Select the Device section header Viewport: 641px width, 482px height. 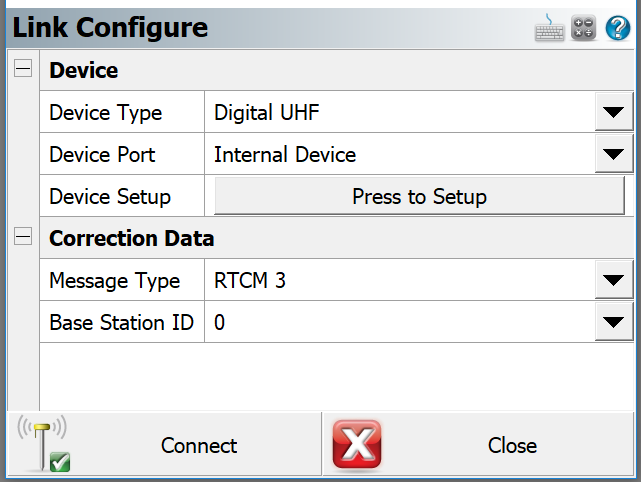[x=84, y=70]
